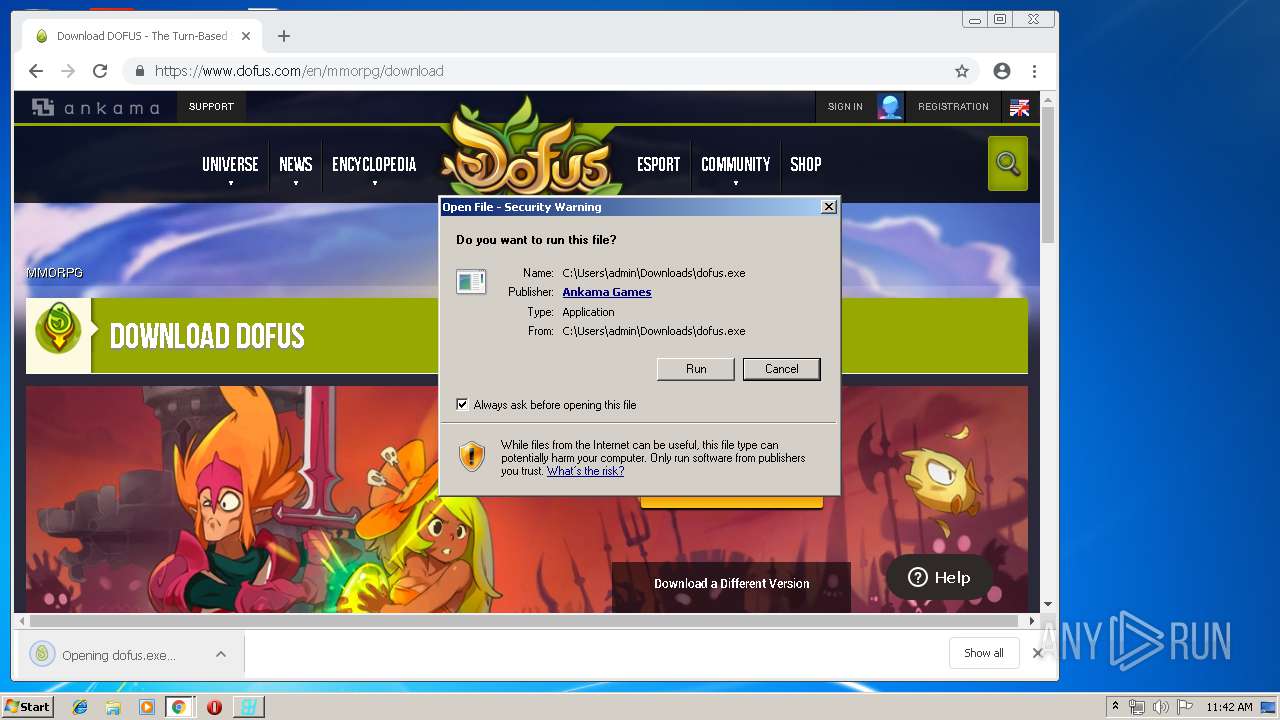Image resolution: width=1280 pixels, height=720 pixels.
Task: Click Sign In text link
Action: point(845,107)
